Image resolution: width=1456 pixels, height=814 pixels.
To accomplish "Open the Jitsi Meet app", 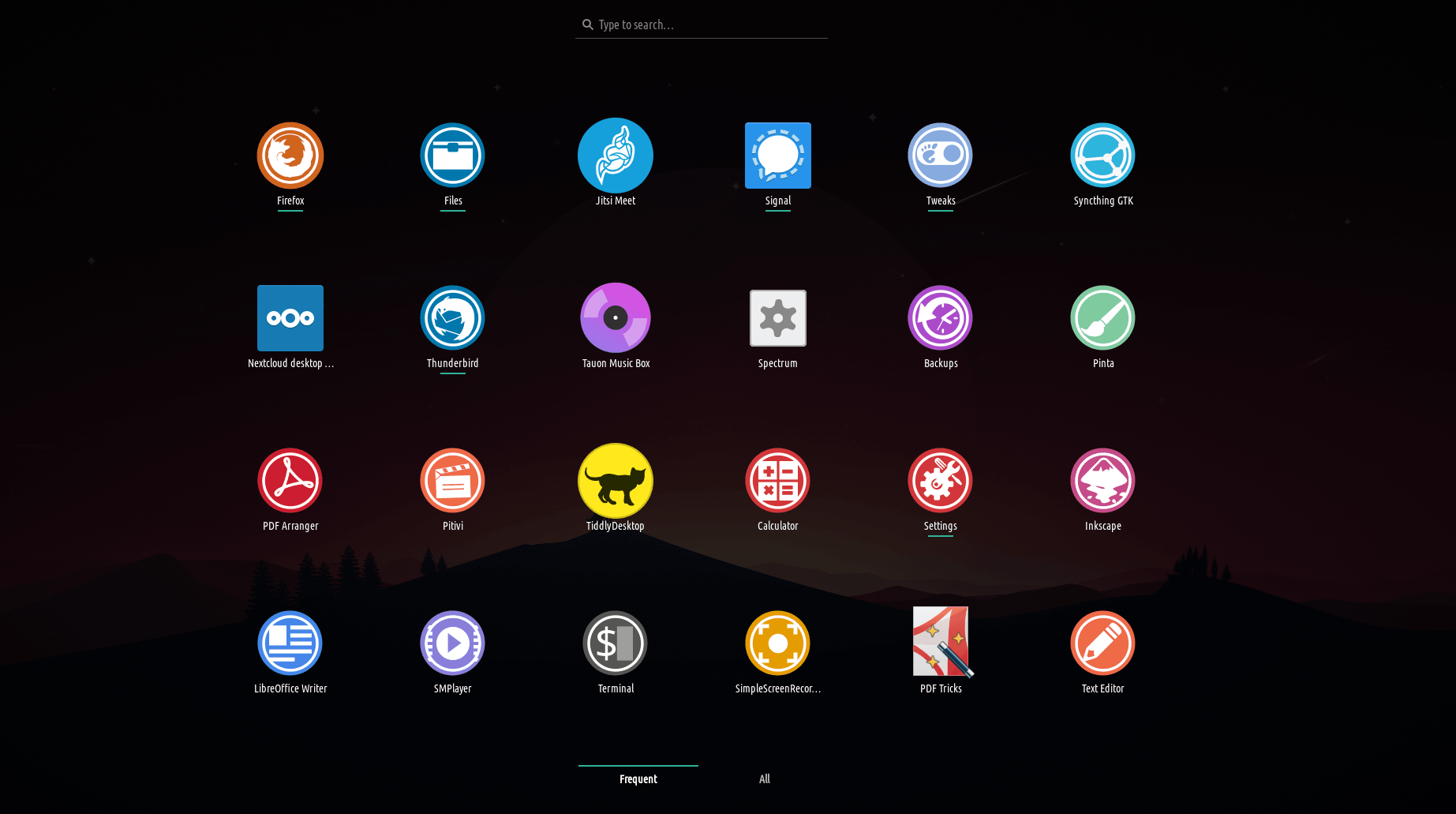I will click(x=615, y=156).
